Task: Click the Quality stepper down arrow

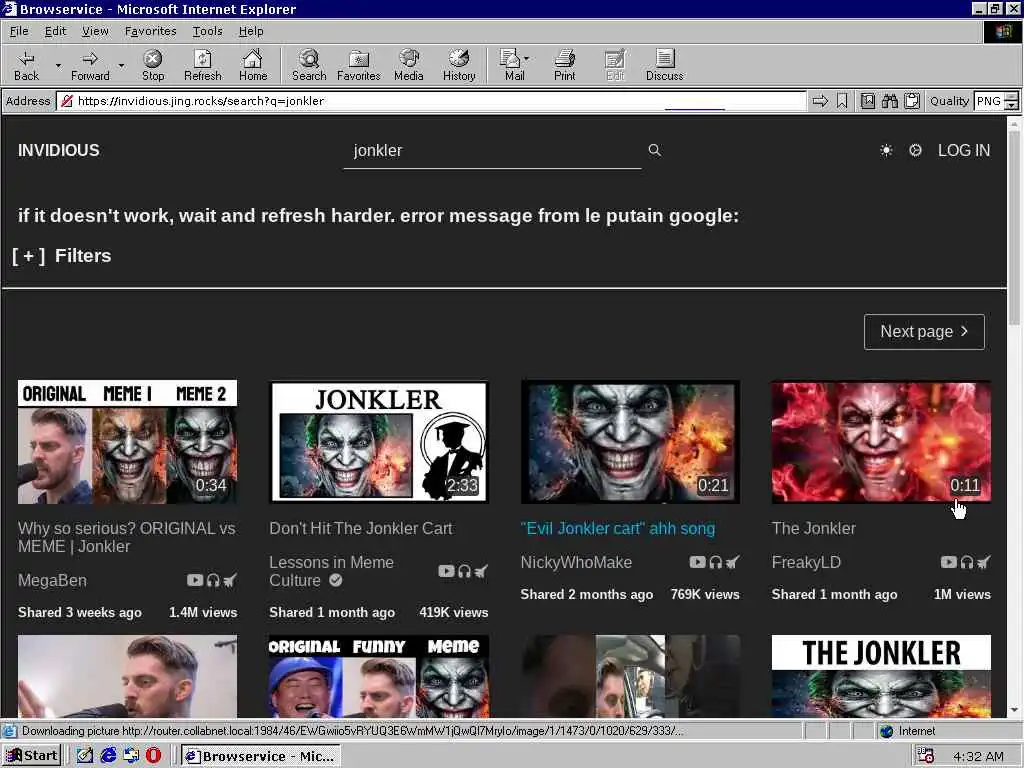Action: point(1012,105)
